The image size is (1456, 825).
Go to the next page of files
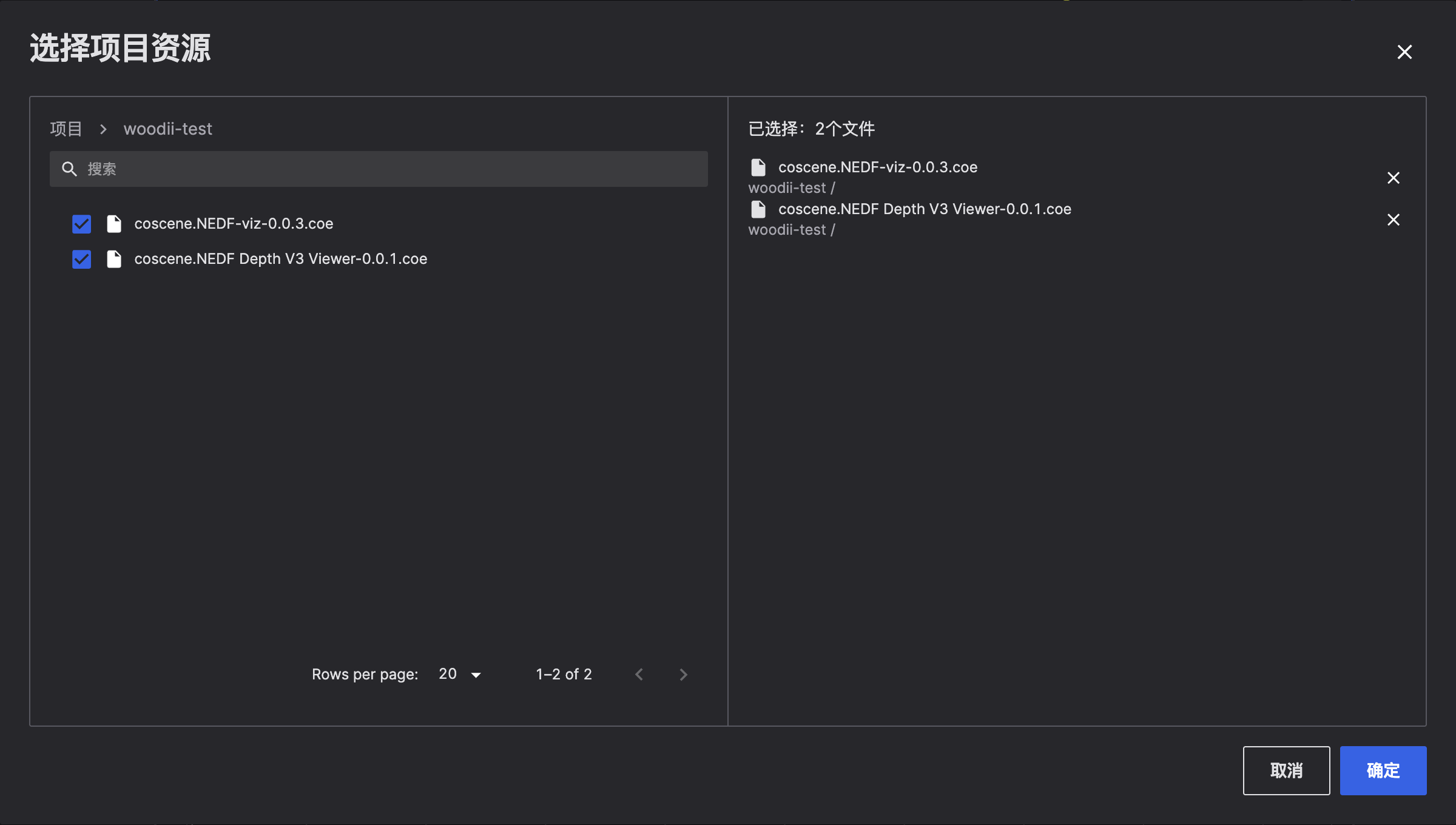683,675
